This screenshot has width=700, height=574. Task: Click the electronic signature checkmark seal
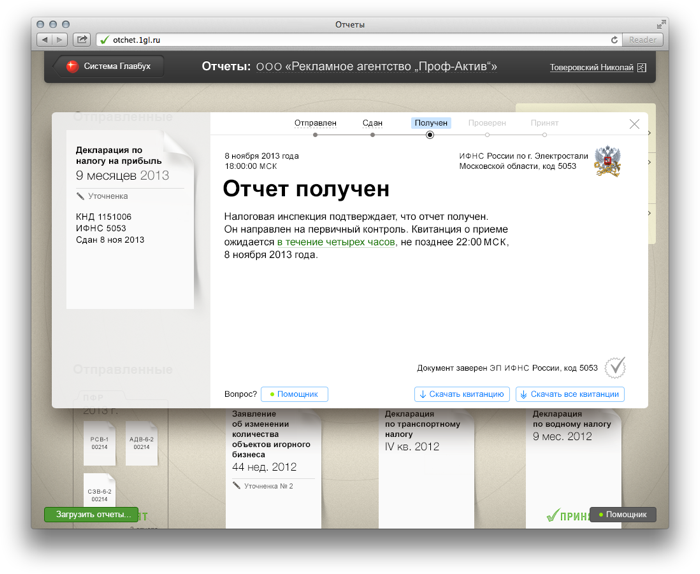tap(615, 367)
